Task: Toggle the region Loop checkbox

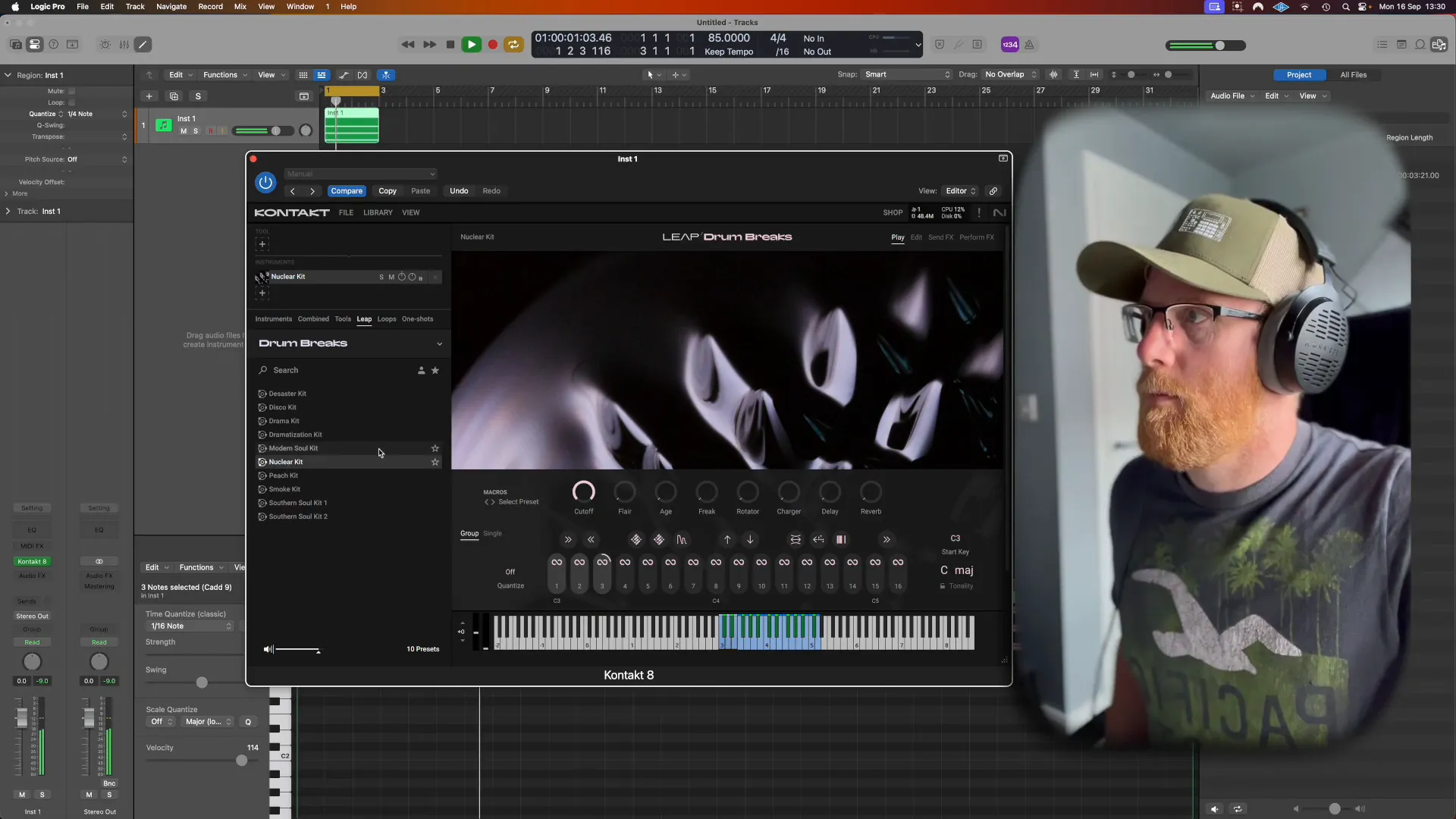Action: click(71, 102)
